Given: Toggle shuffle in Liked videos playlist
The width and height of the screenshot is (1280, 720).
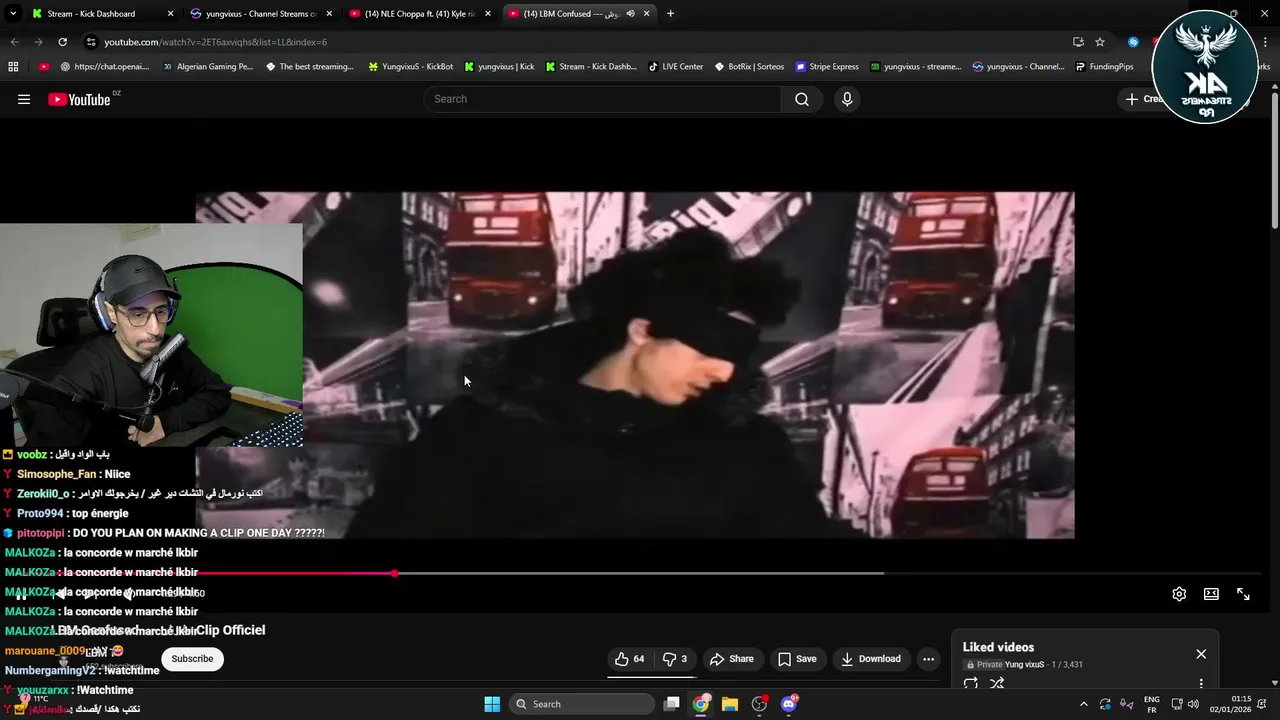Looking at the screenshot, I should (997, 684).
